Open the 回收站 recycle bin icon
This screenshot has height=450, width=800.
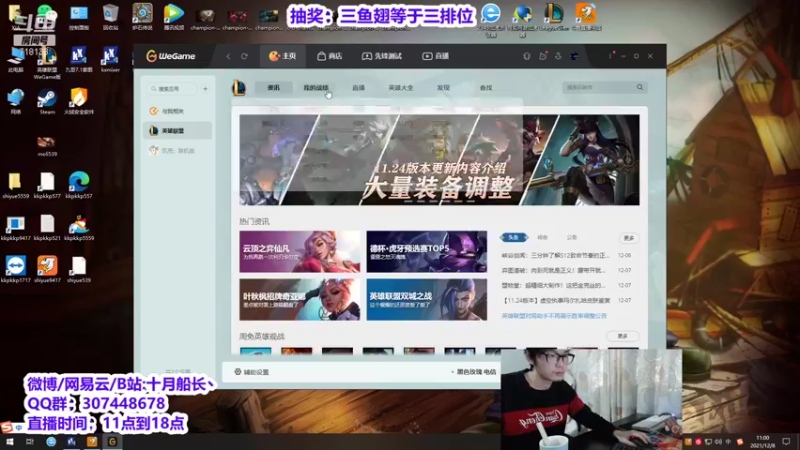[110, 17]
